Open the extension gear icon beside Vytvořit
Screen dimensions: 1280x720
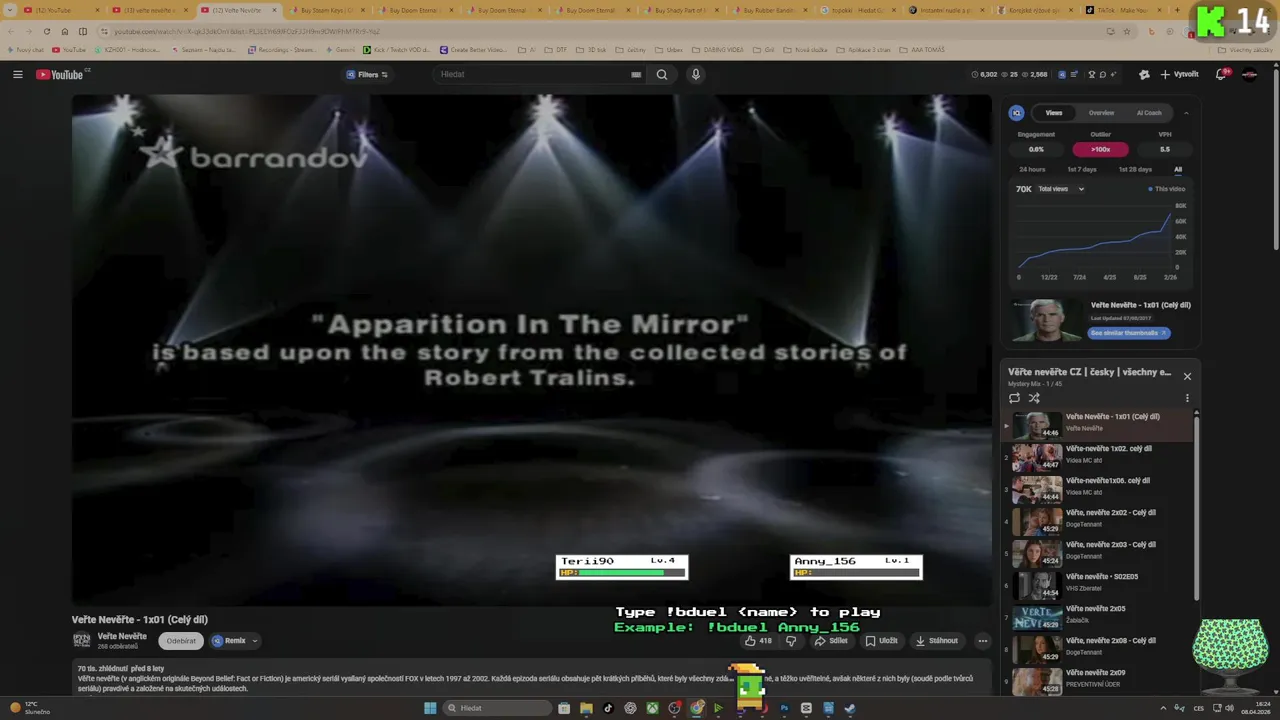point(1144,74)
